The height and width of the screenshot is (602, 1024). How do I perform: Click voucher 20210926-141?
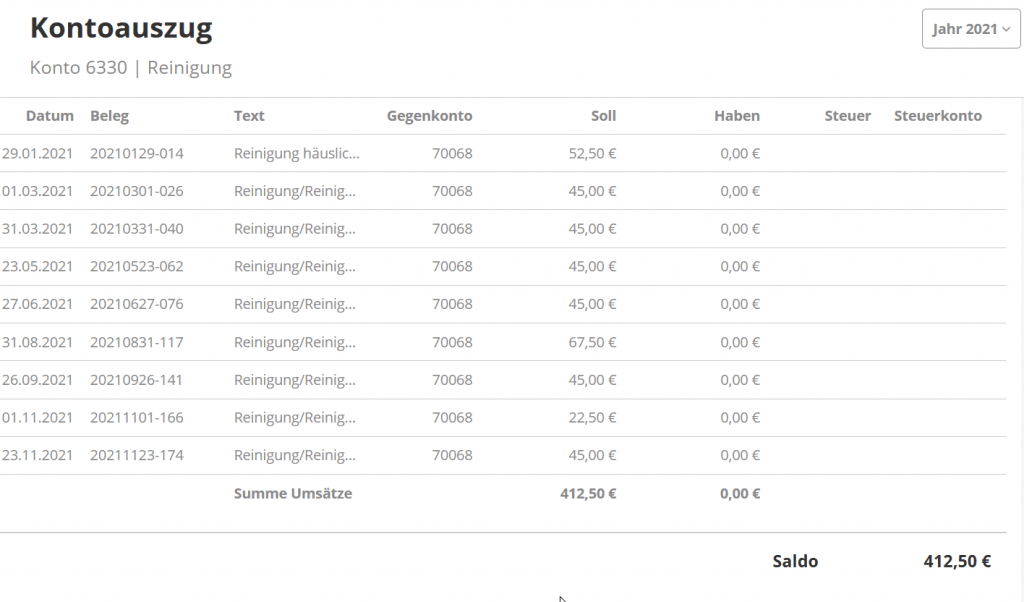point(136,380)
